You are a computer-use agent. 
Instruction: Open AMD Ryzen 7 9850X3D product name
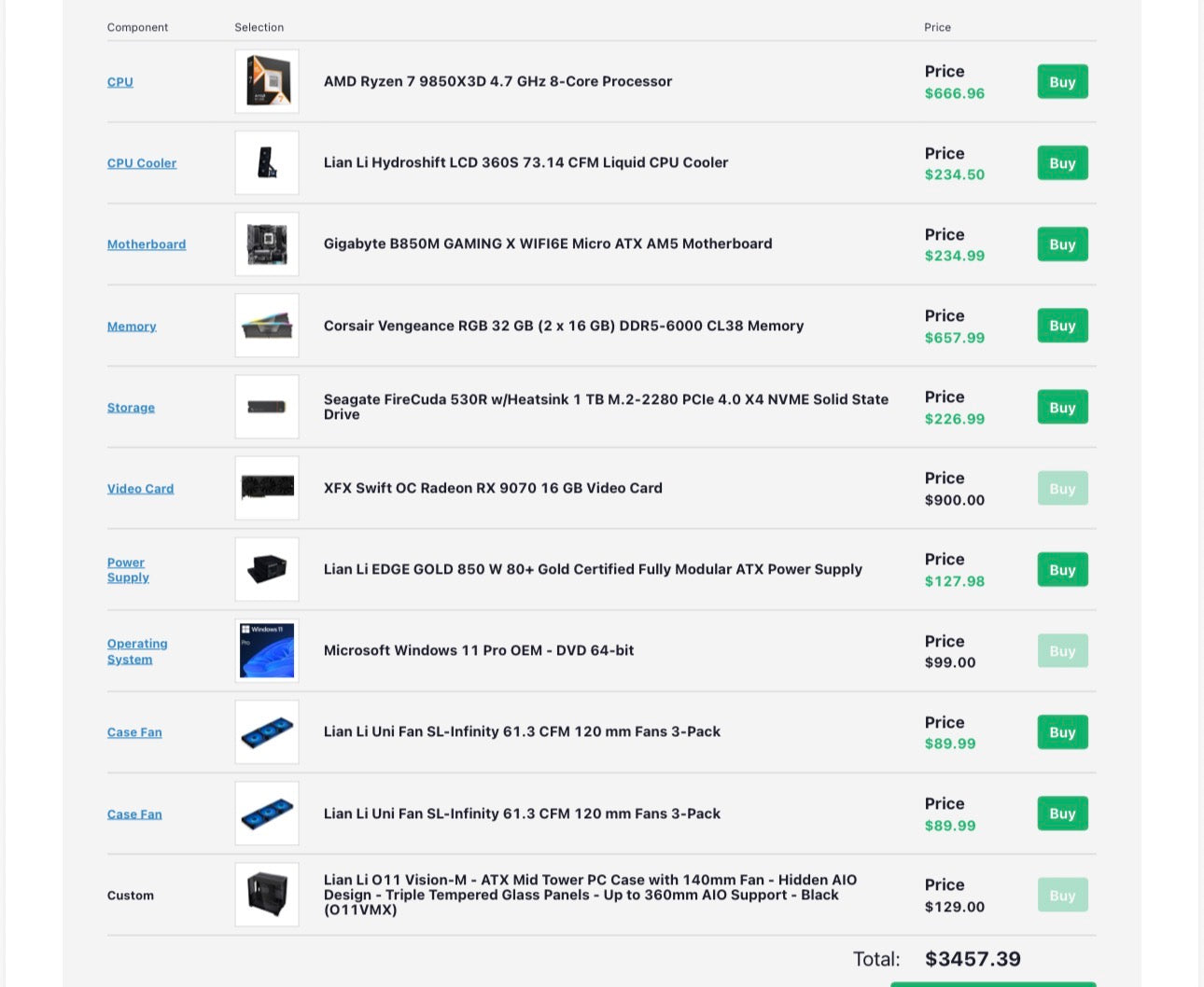(497, 81)
